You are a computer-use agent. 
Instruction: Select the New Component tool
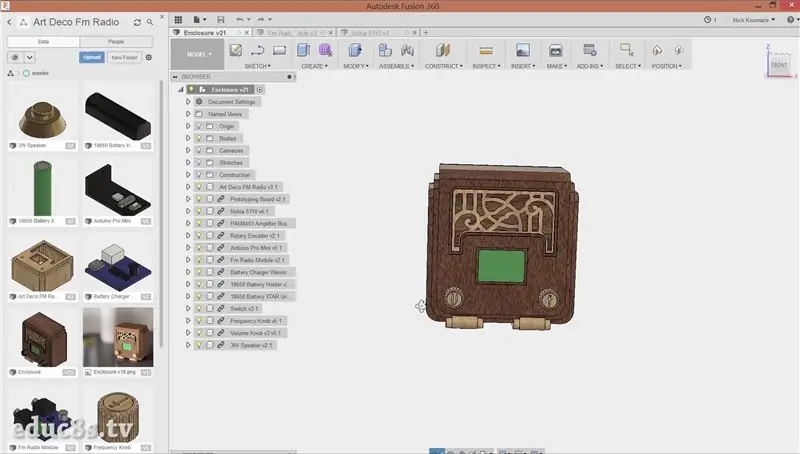click(x=385, y=50)
